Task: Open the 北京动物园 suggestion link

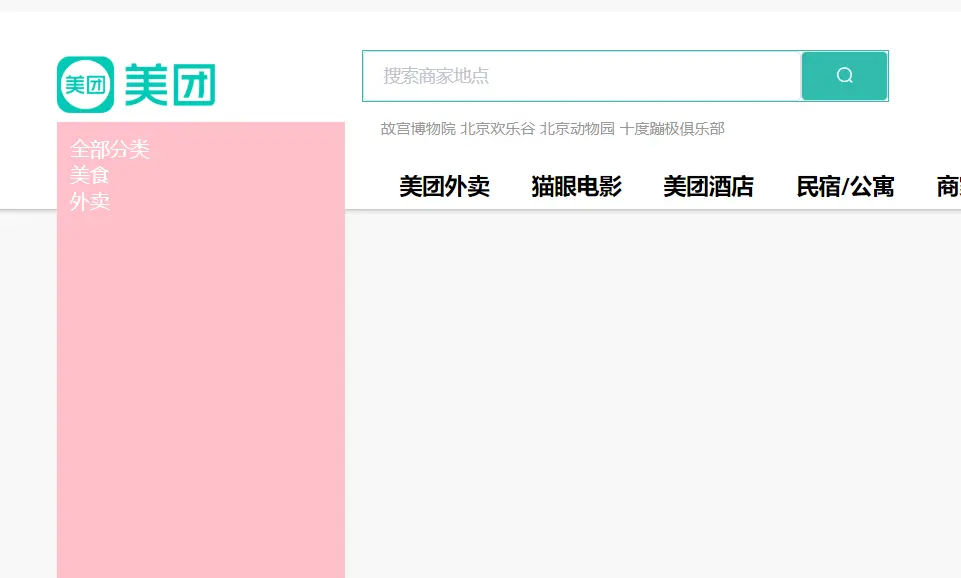Action: (x=577, y=129)
